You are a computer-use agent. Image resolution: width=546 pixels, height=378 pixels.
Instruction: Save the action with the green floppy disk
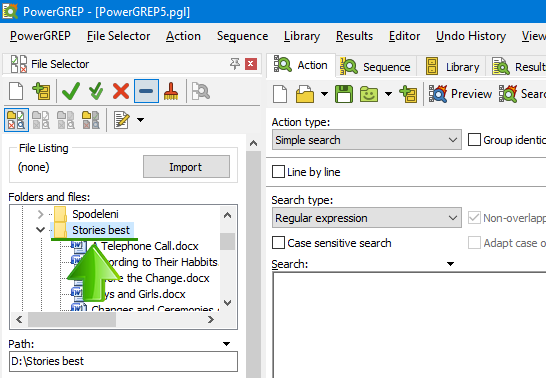tap(344, 94)
